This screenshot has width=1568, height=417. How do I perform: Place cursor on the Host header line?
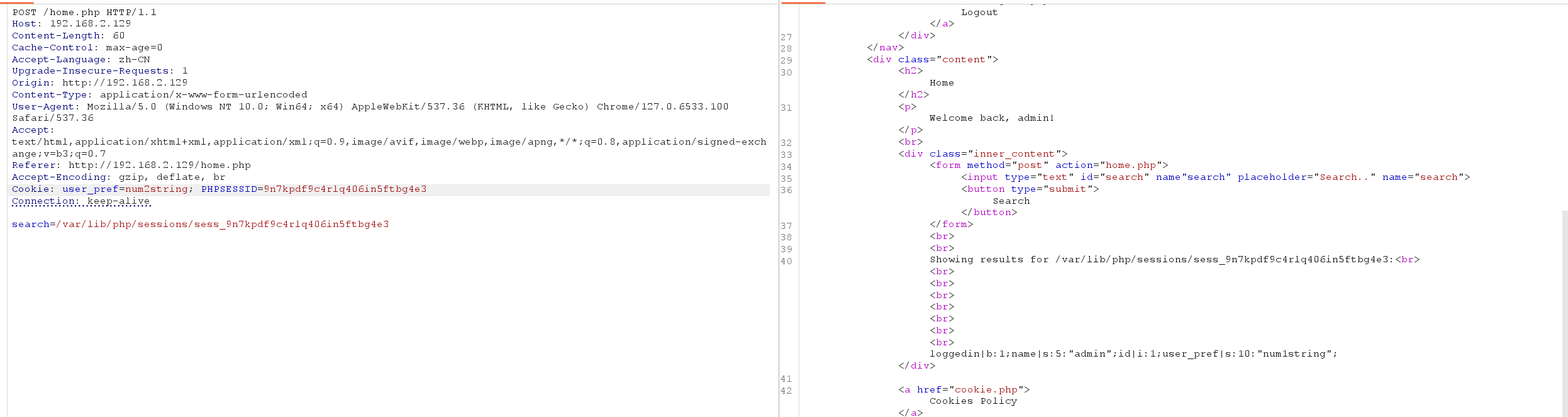click(x=71, y=24)
